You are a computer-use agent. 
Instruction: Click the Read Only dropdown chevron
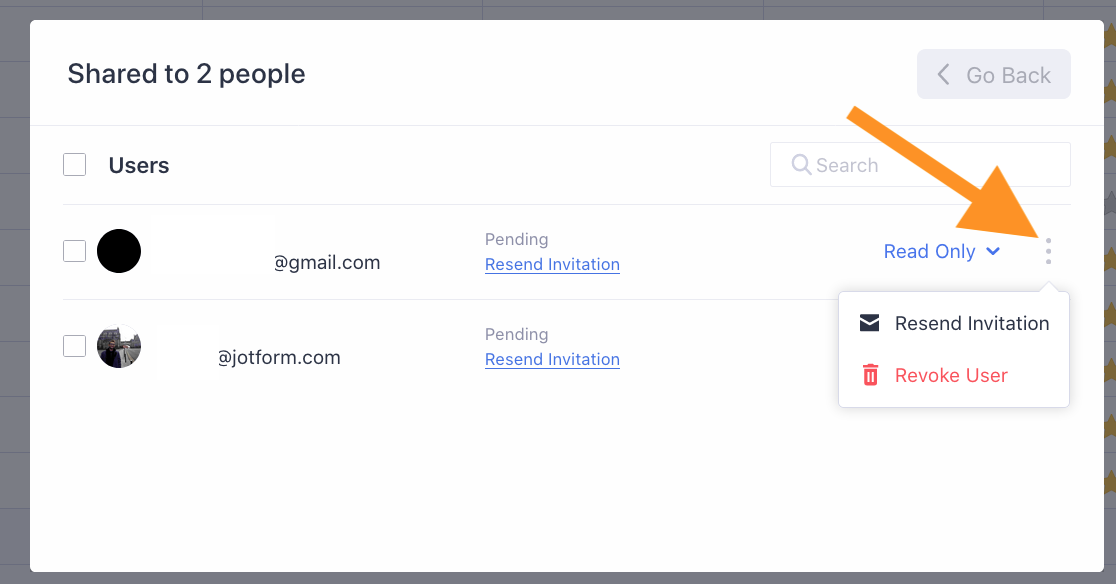coord(993,251)
